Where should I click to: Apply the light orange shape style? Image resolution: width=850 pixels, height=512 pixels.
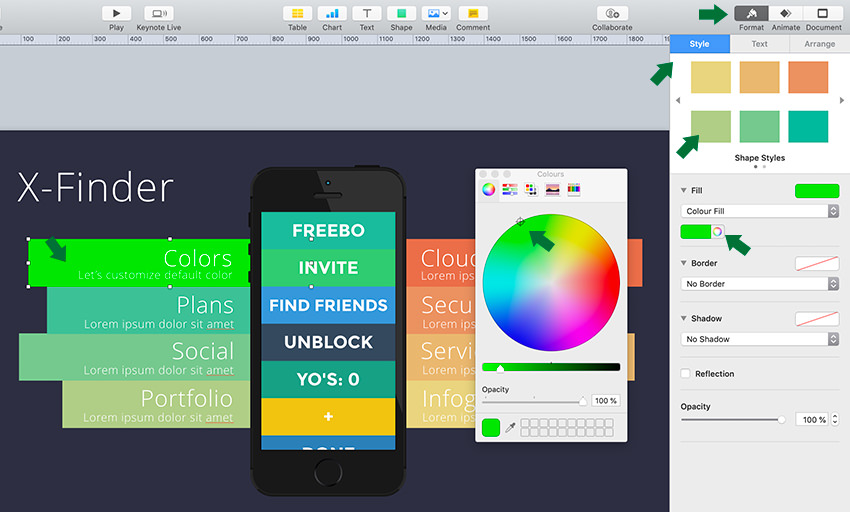tap(759, 77)
